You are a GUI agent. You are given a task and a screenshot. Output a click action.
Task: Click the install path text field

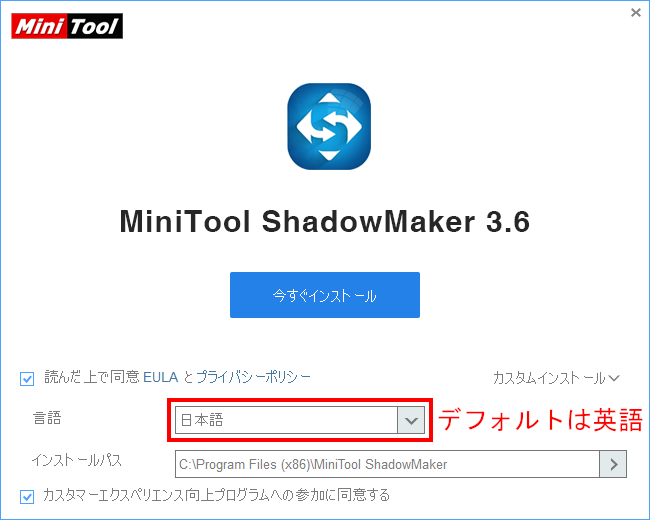pos(387,464)
